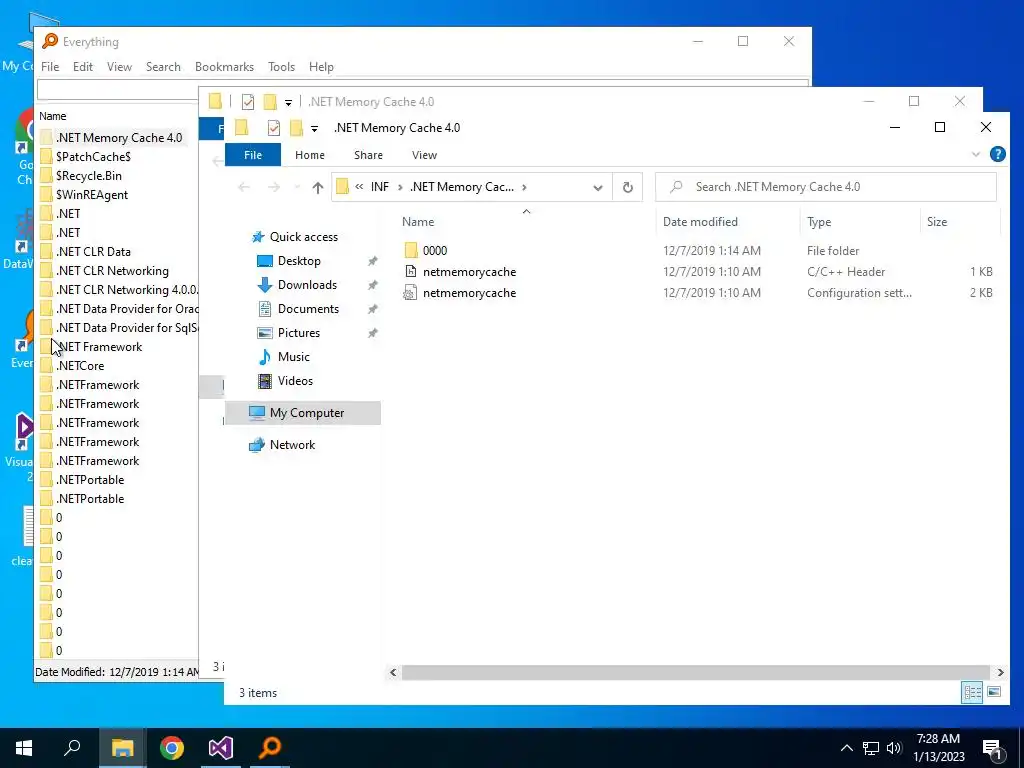Select $Recycle.Bin in Everything results
This screenshot has height=768, width=1024.
pos(89,176)
